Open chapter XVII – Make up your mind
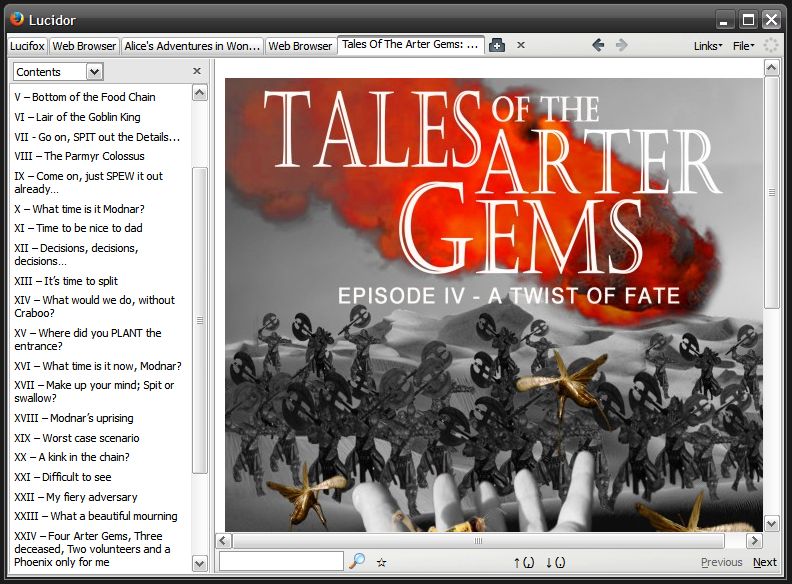Screen dimensions: 792x584 pyautogui.click(x=94, y=392)
